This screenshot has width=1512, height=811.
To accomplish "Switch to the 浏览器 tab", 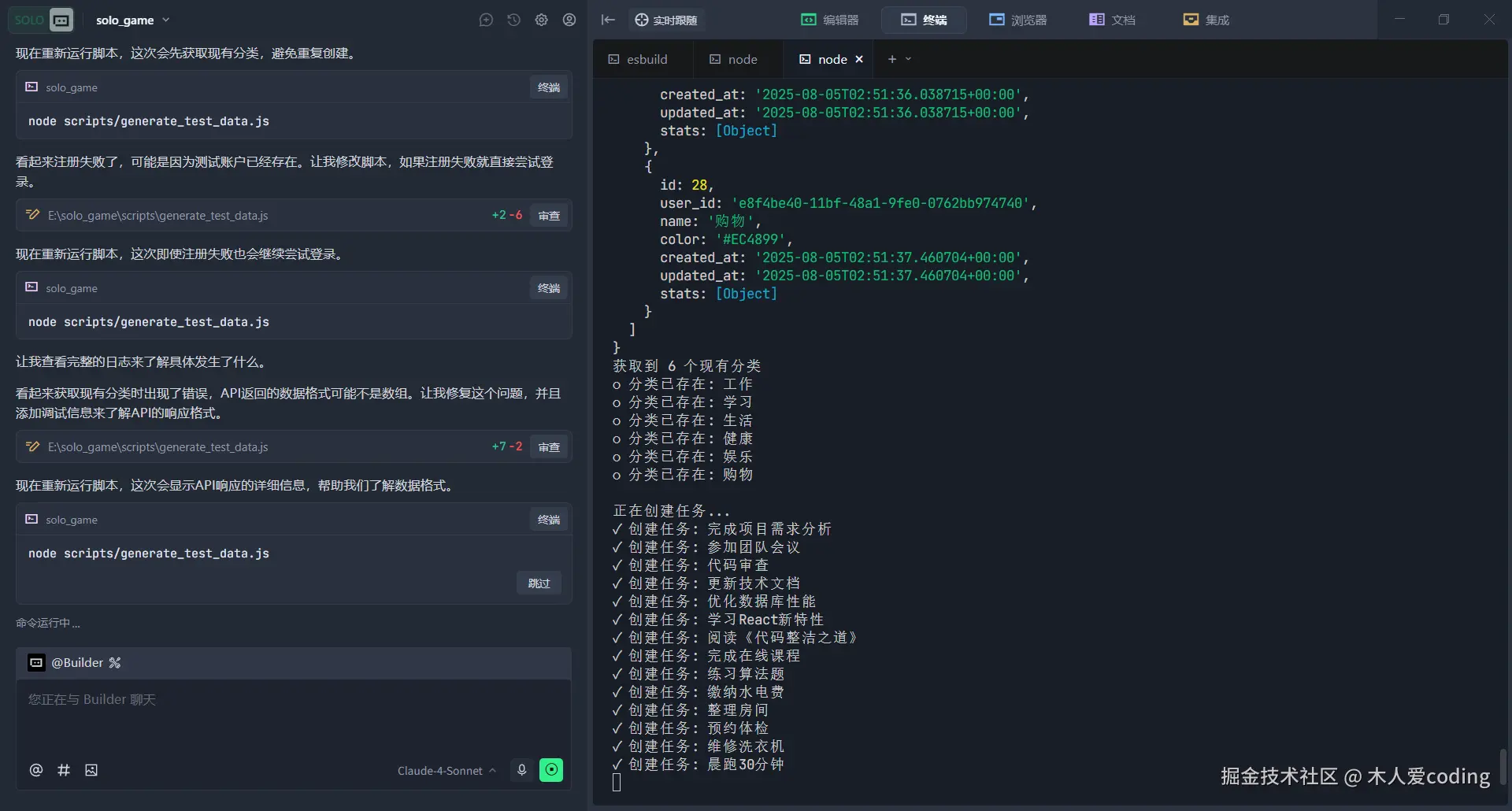I will pos(1018,20).
